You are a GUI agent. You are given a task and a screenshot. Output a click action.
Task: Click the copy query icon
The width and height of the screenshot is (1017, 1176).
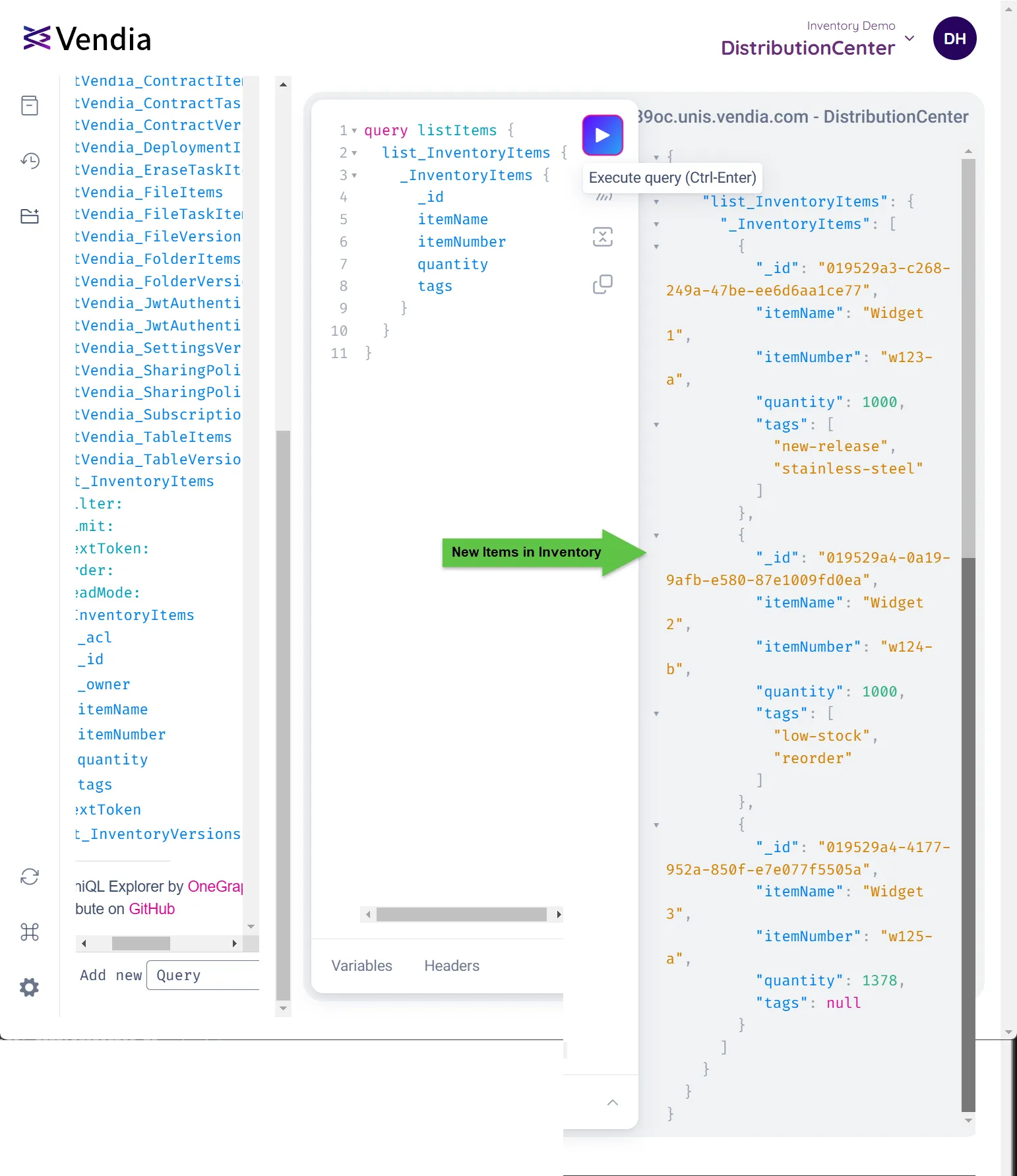point(603,284)
